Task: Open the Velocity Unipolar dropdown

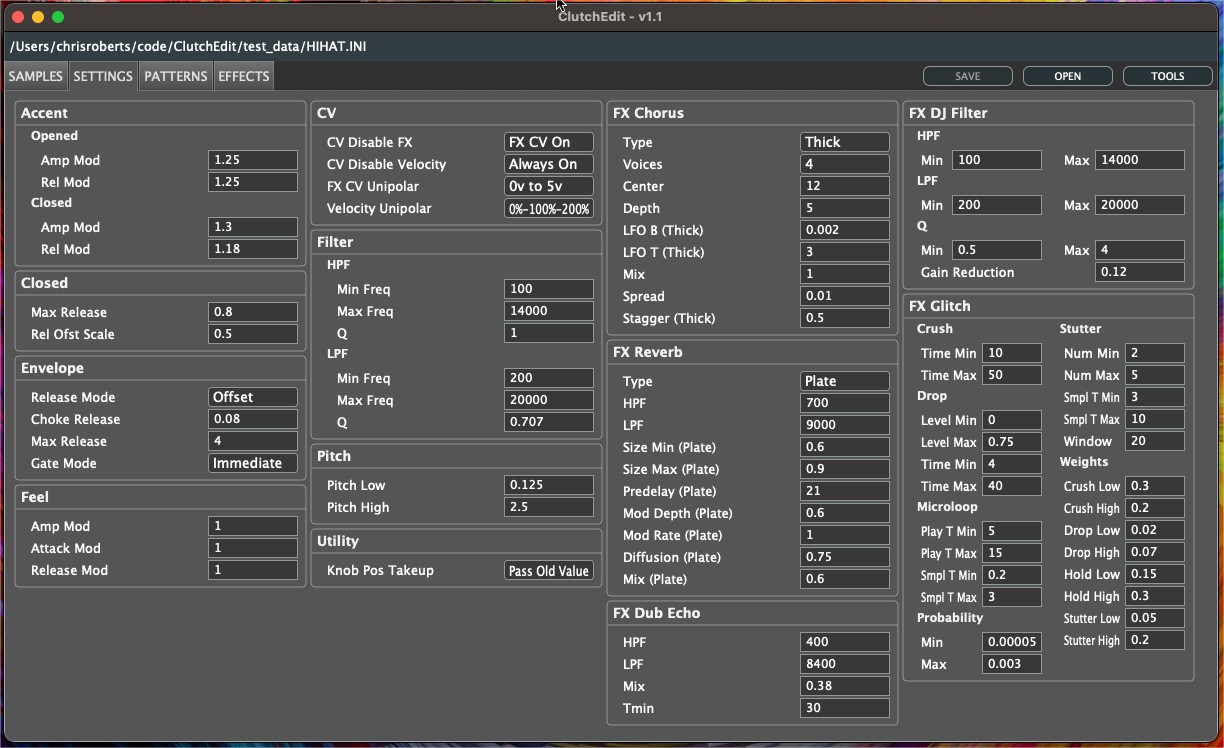Action: pos(549,209)
